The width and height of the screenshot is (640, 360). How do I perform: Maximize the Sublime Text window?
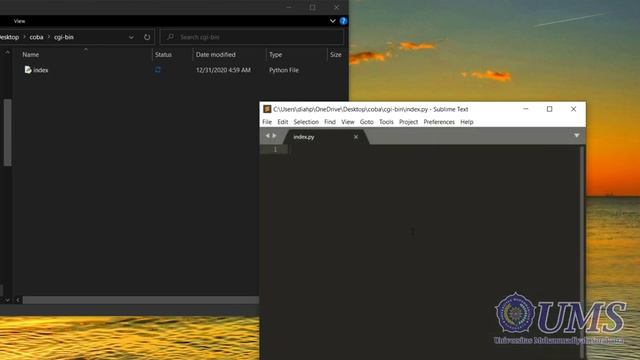(x=549, y=109)
